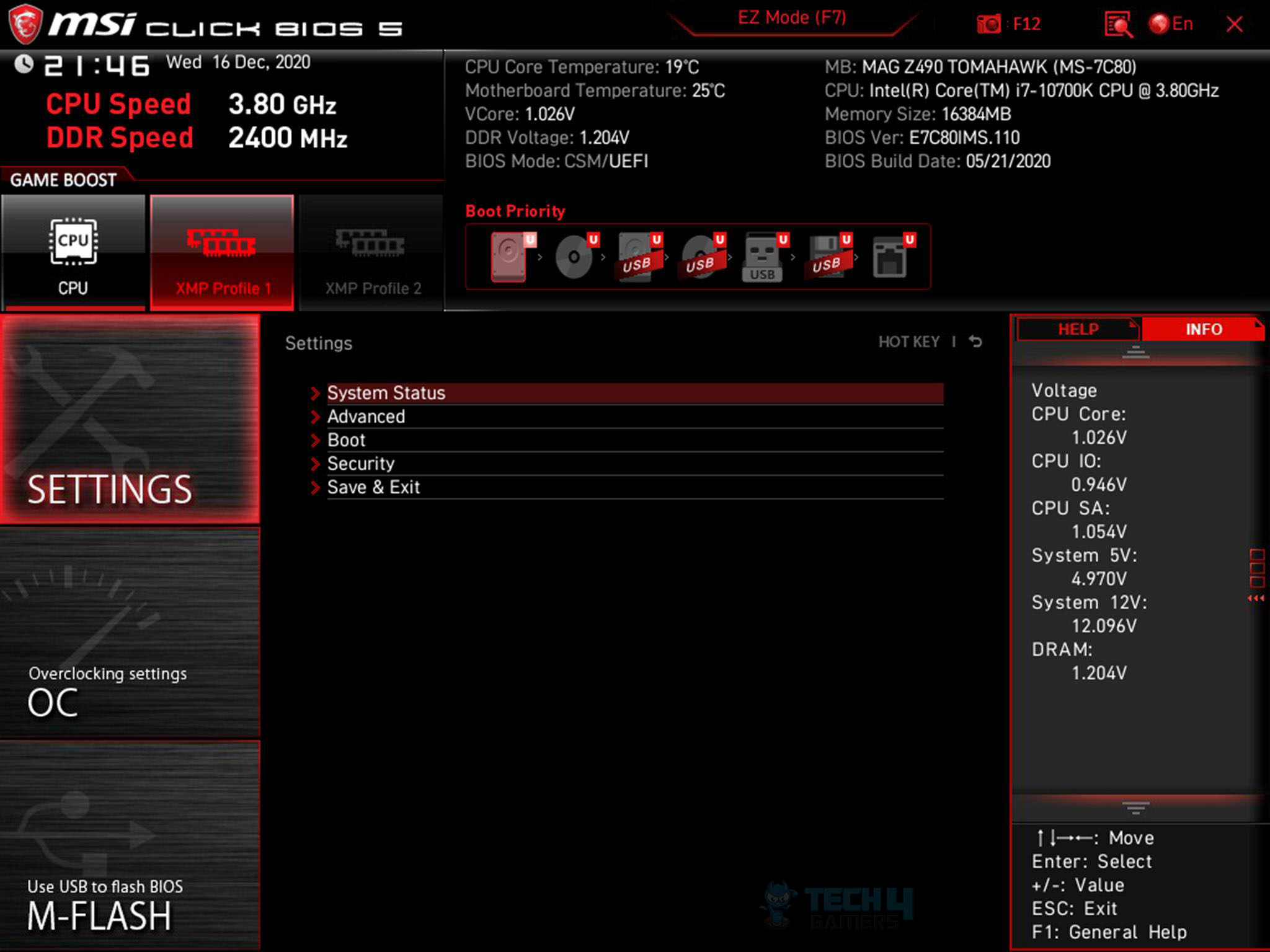This screenshot has width=1270, height=952.
Task: Click the chevron beside Boot
Action: coord(315,440)
